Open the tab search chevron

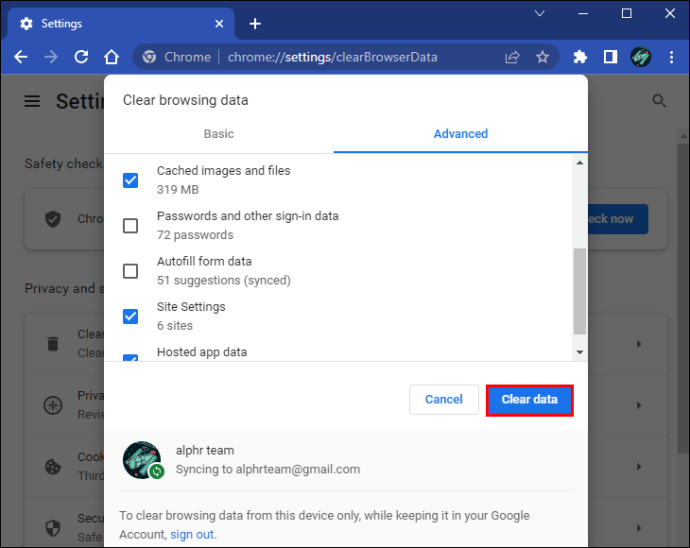point(540,14)
